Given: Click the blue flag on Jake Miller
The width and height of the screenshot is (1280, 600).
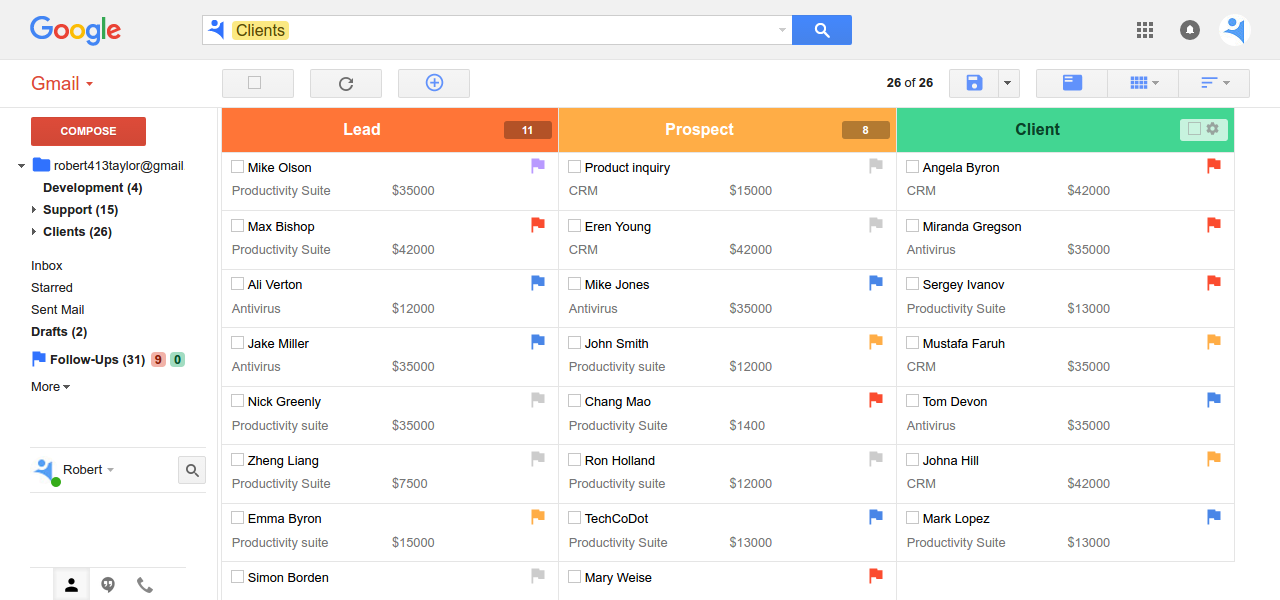Looking at the screenshot, I should pos(538,342).
